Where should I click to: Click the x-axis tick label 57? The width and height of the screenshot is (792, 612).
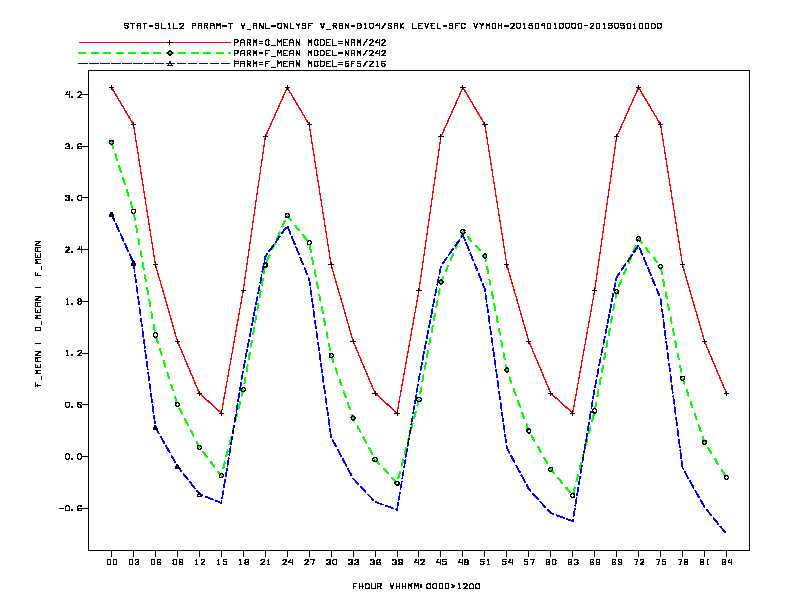point(529,562)
